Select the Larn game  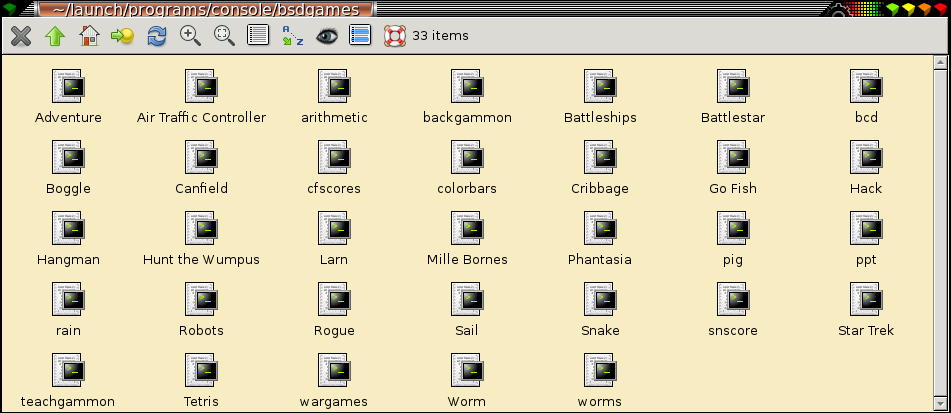334,239
